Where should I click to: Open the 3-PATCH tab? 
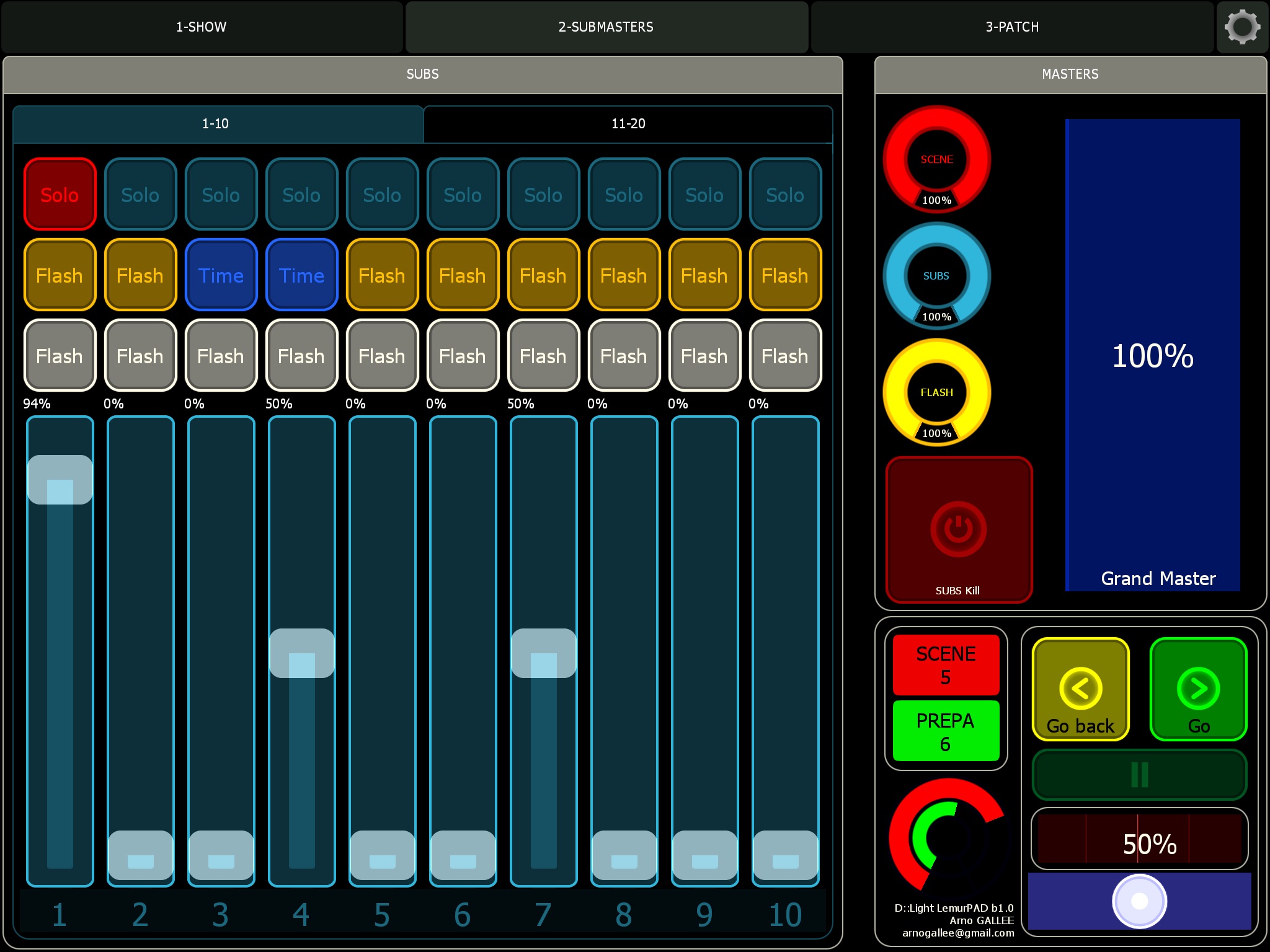1011,27
